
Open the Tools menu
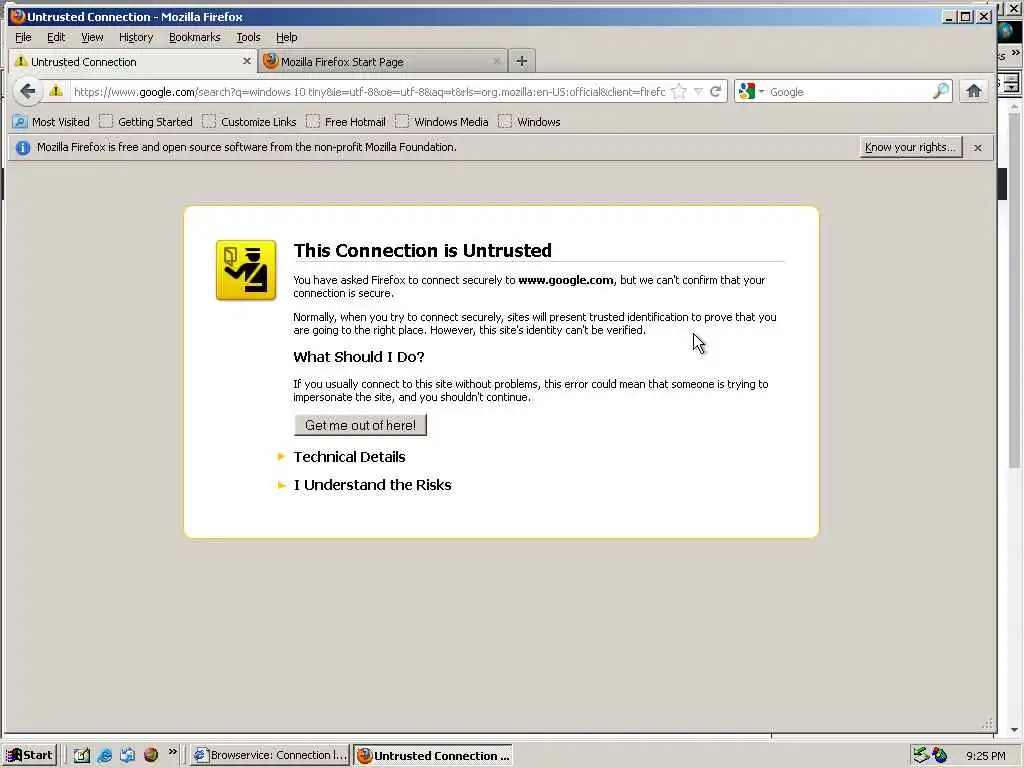pos(248,37)
